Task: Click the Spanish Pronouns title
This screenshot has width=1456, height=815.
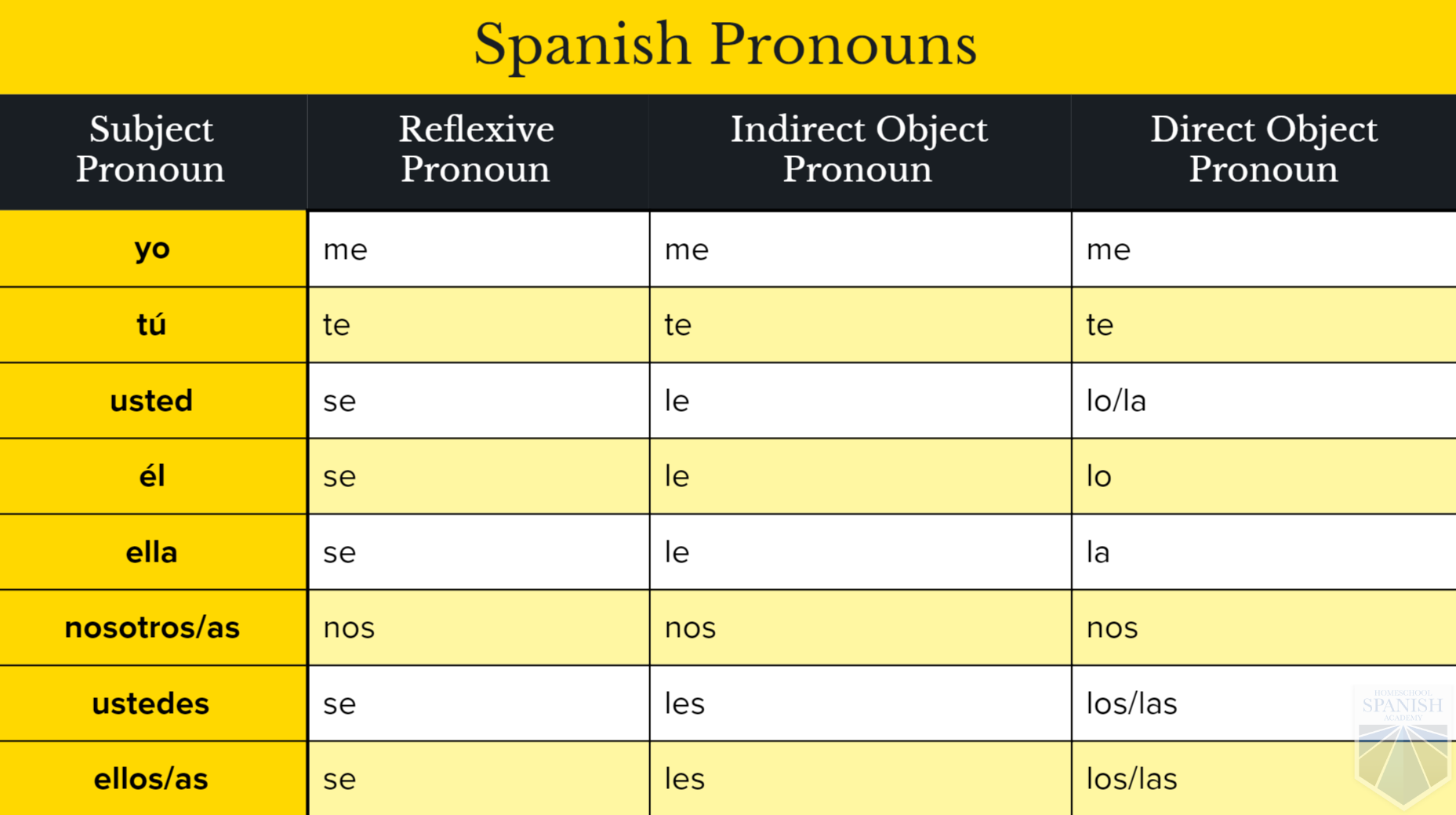Action: [x=725, y=45]
